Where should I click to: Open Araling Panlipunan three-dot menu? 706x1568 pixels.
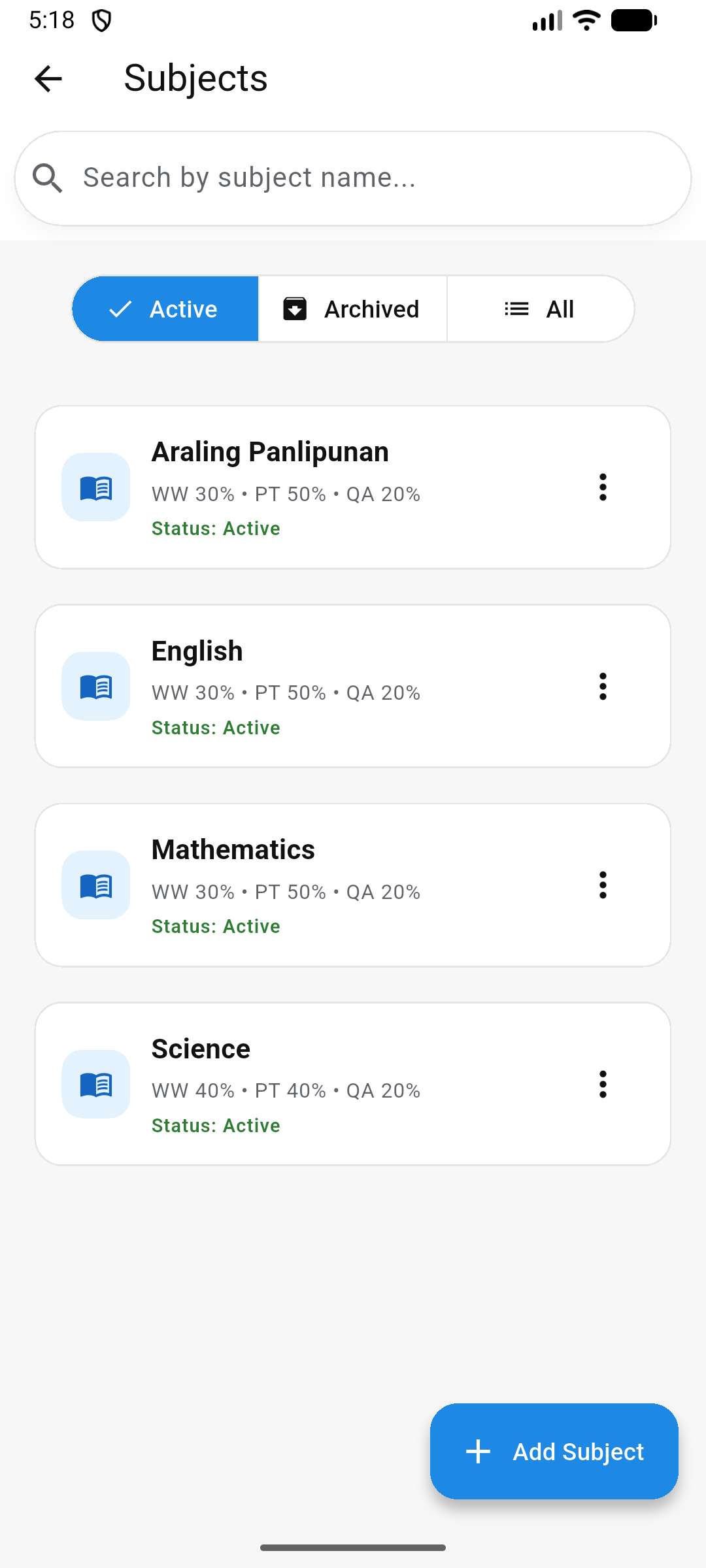603,487
